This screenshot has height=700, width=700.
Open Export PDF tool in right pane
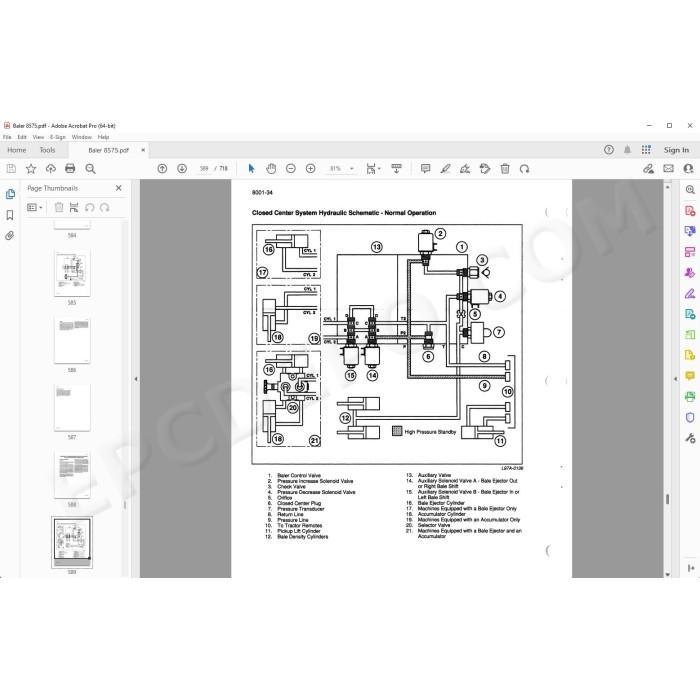(x=690, y=231)
